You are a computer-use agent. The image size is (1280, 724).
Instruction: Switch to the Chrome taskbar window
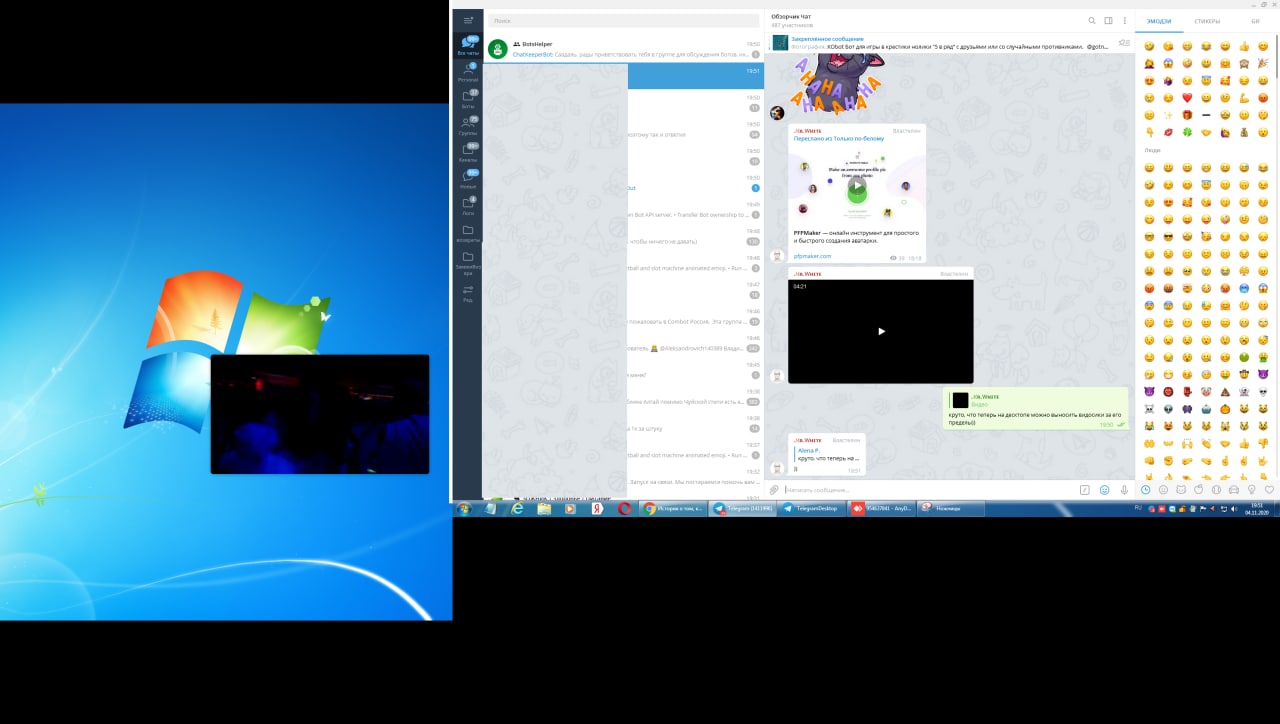pos(673,508)
